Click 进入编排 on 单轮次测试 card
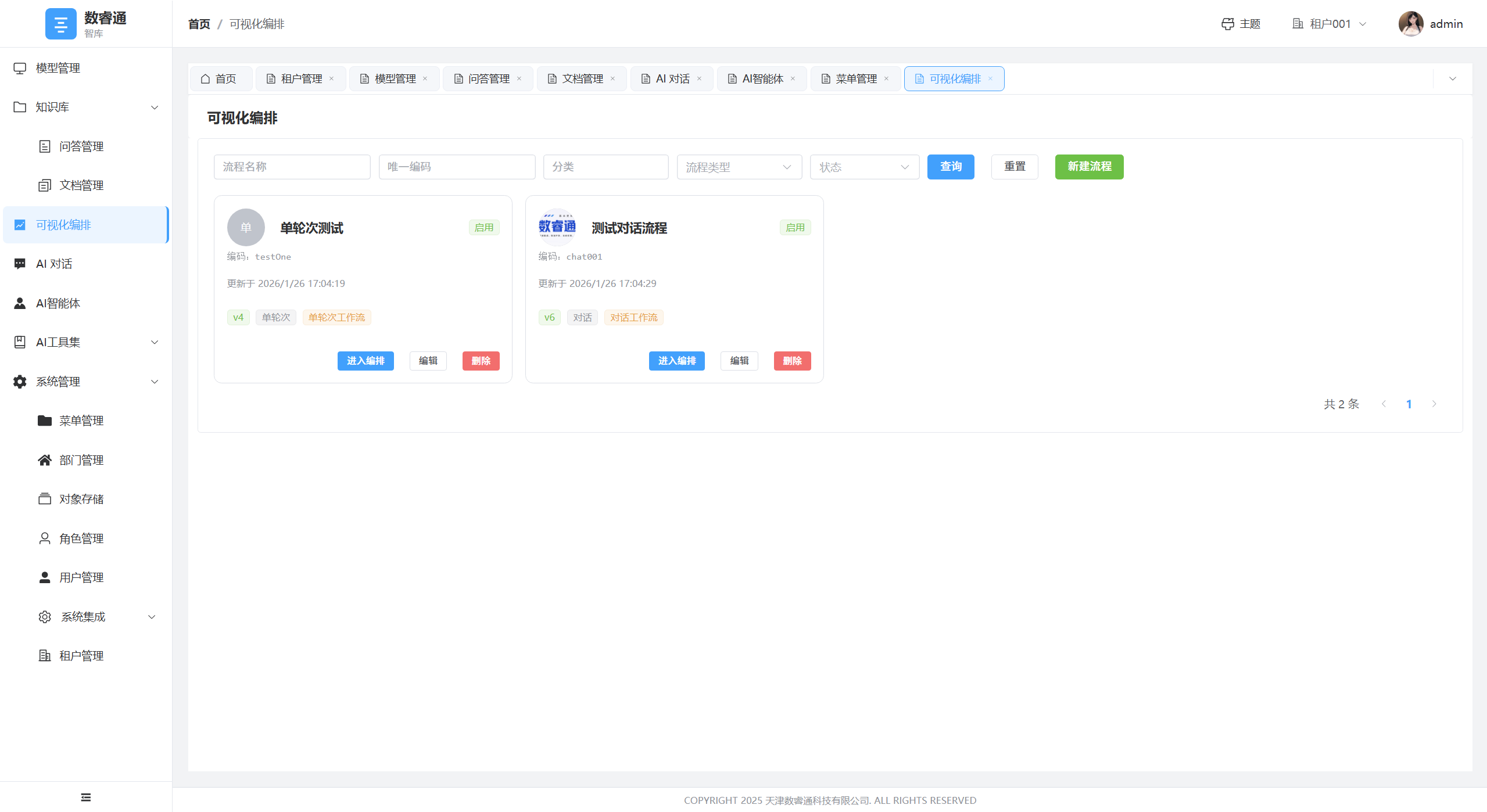1487x812 pixels. click(365, 361)
